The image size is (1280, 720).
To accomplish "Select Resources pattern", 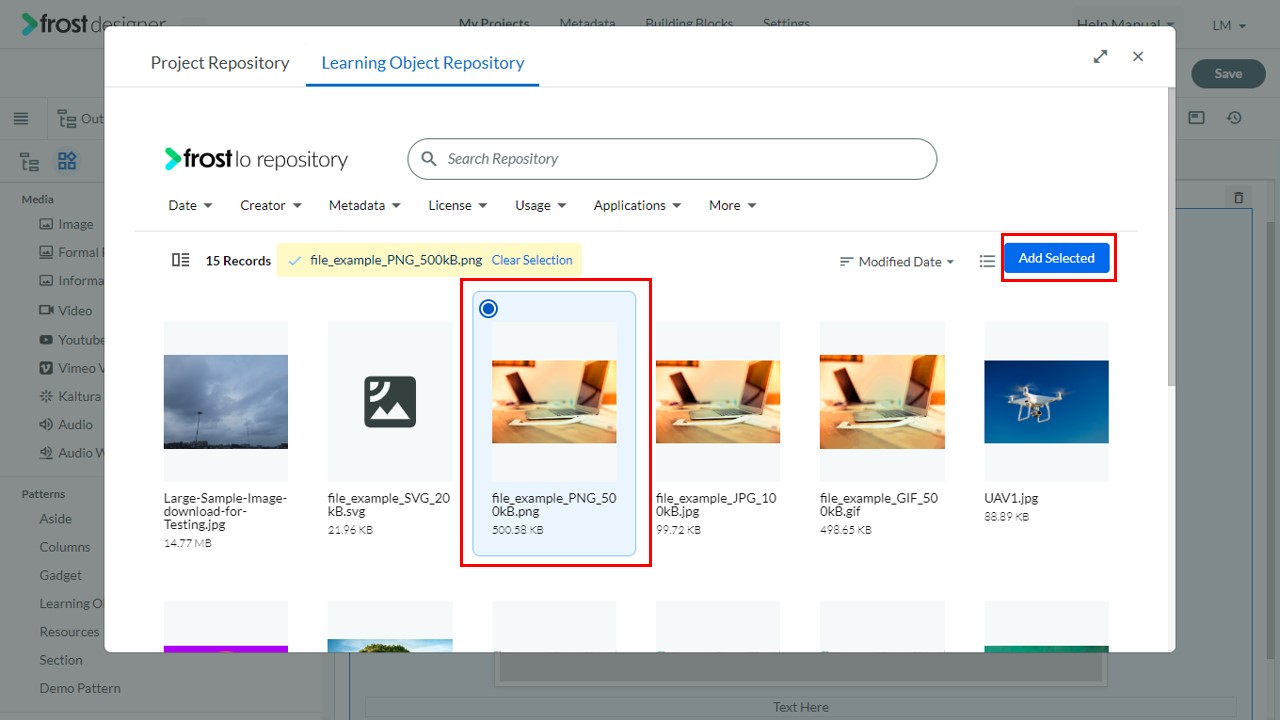I will coord(69,631).
